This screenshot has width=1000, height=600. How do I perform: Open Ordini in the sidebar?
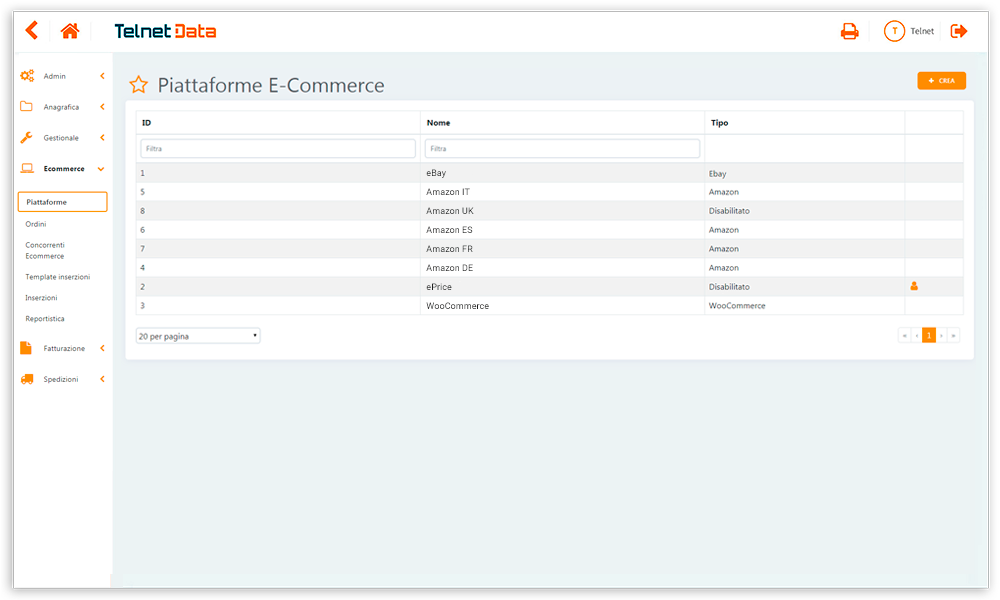(x=36, y=224)
